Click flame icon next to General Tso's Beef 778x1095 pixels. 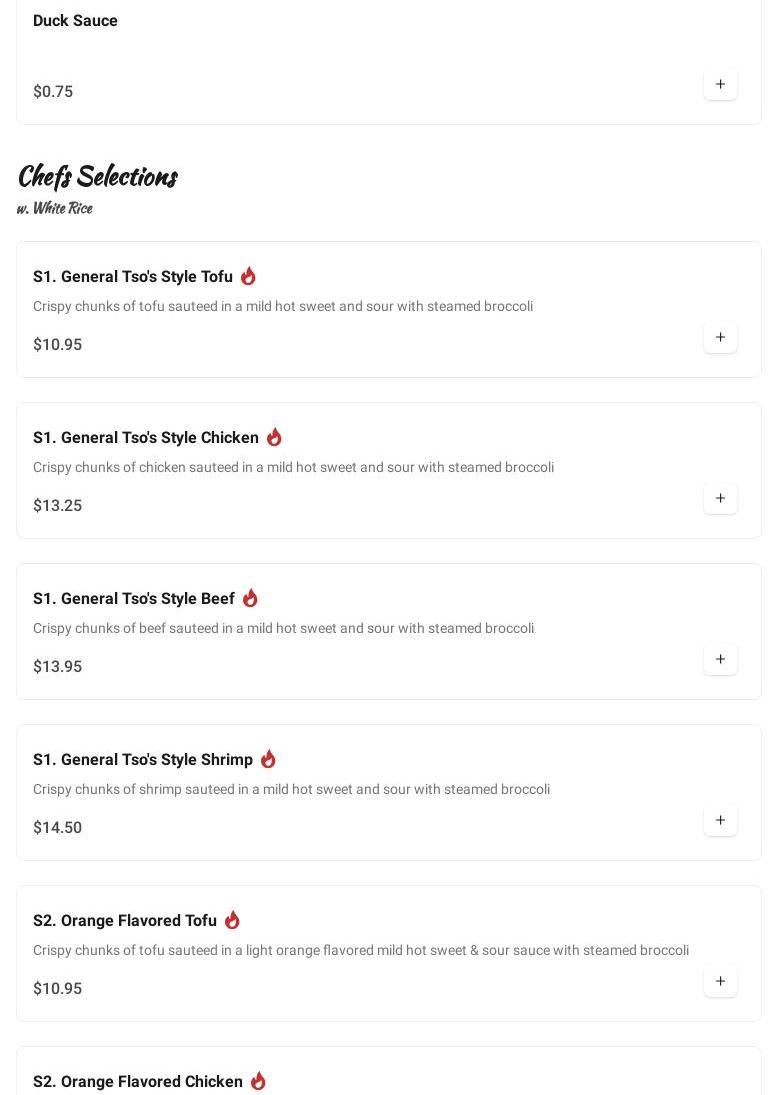(x=250, y=598)
